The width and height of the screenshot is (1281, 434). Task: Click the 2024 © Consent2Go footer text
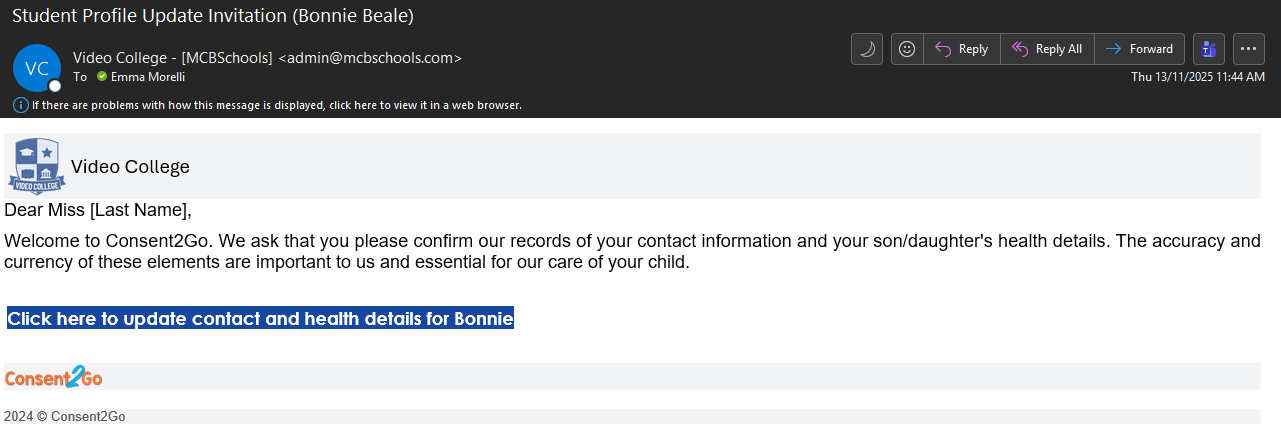[x=65, y=417]
